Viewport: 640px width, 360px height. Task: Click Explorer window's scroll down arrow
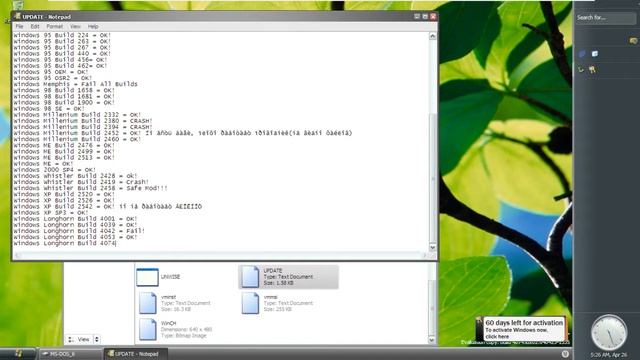(432, 340)
